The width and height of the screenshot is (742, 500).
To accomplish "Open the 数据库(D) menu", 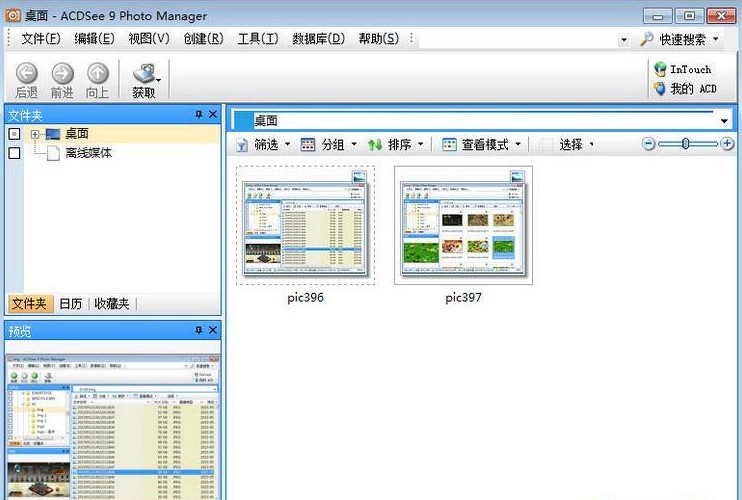I will click(x=318, y=39).
